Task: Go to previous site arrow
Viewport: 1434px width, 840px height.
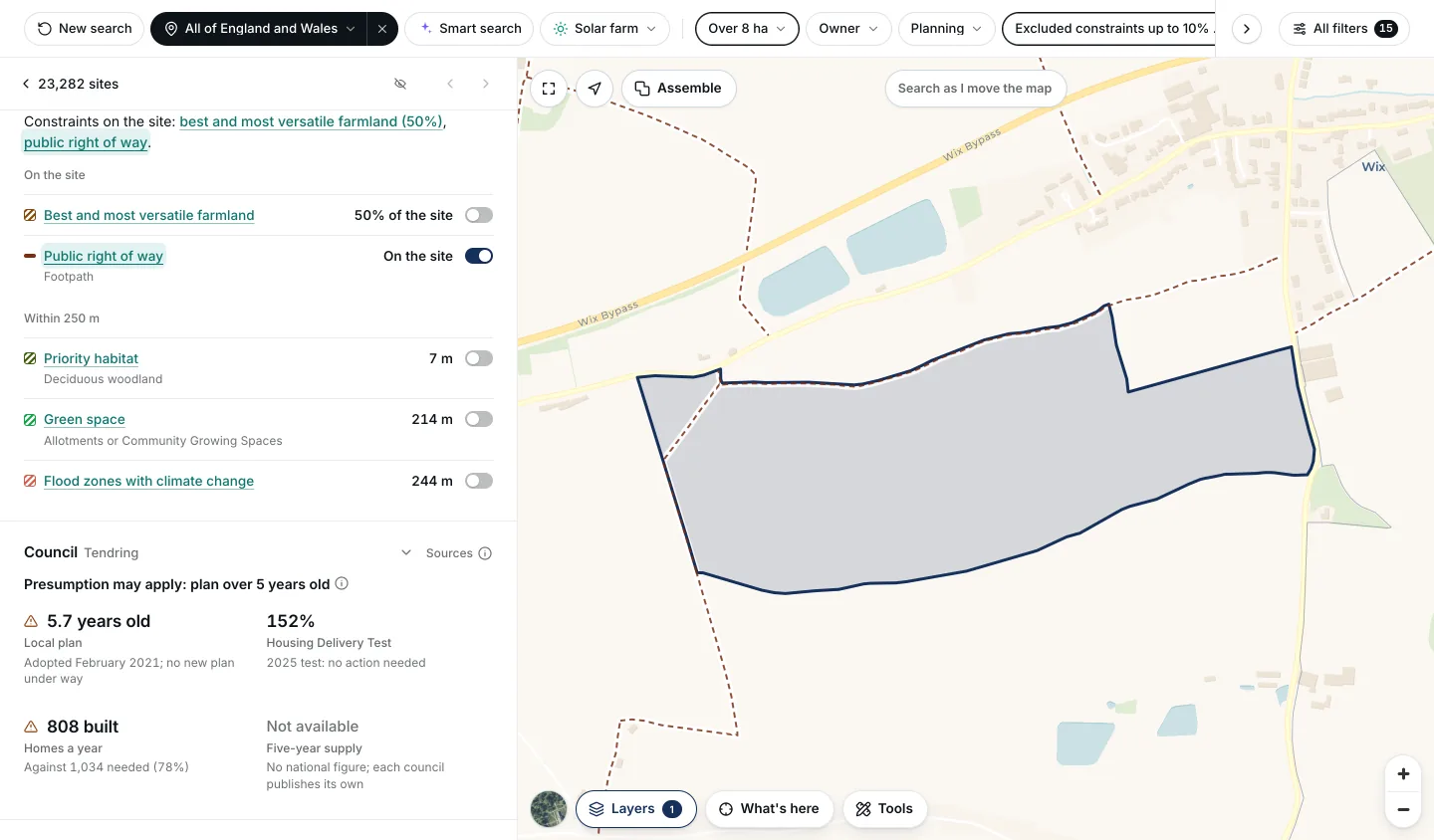Action: (x=450, y=84)
